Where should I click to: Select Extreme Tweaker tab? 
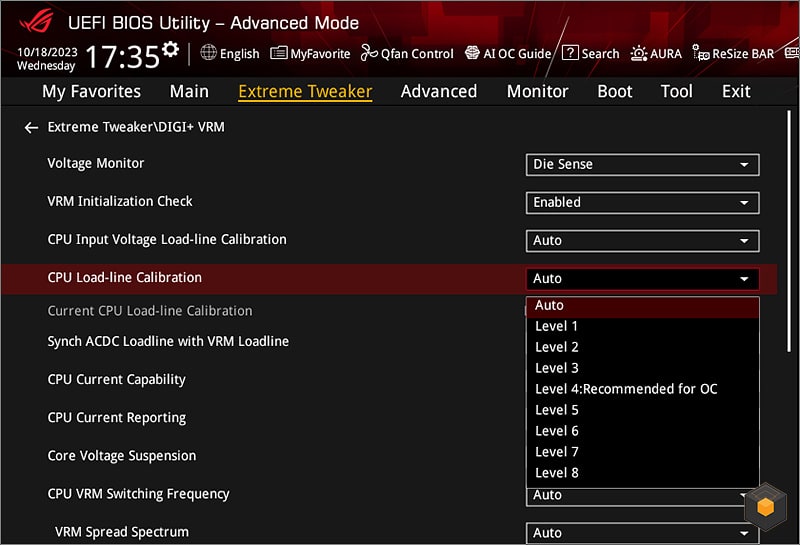(305, 92)
